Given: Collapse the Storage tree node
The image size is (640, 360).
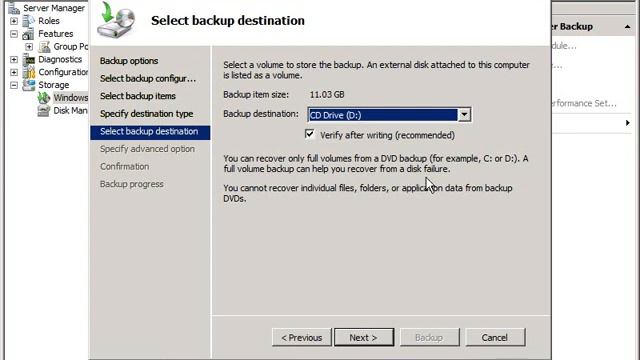Looking at the screenshot, I should (14, 85).
